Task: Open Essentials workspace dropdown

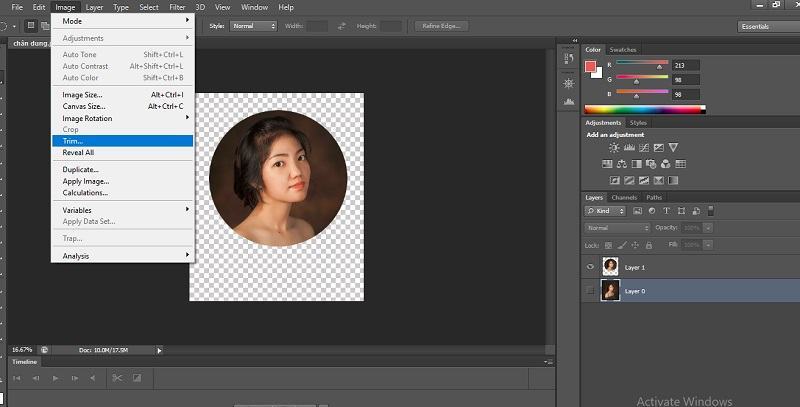Action: pos(768,27)
